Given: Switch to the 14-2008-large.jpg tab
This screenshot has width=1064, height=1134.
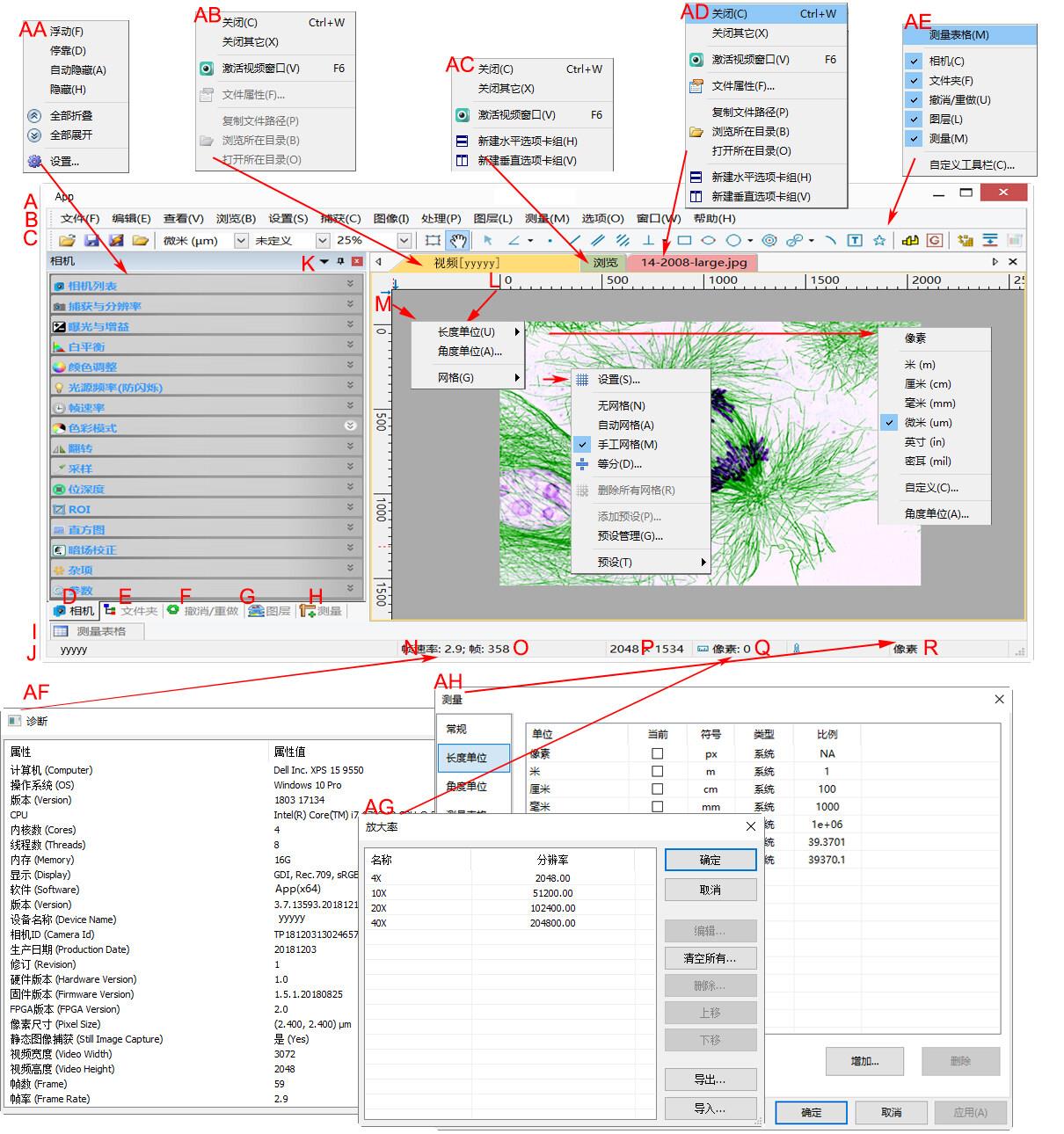Looking at the screenshot, I should (x=693, y=263).
